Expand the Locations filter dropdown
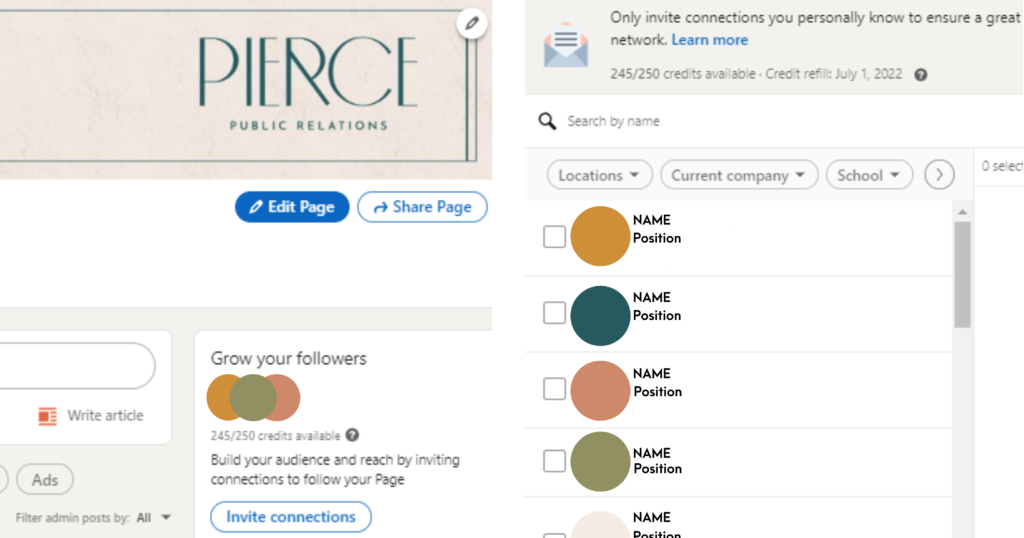 point(600,175)
